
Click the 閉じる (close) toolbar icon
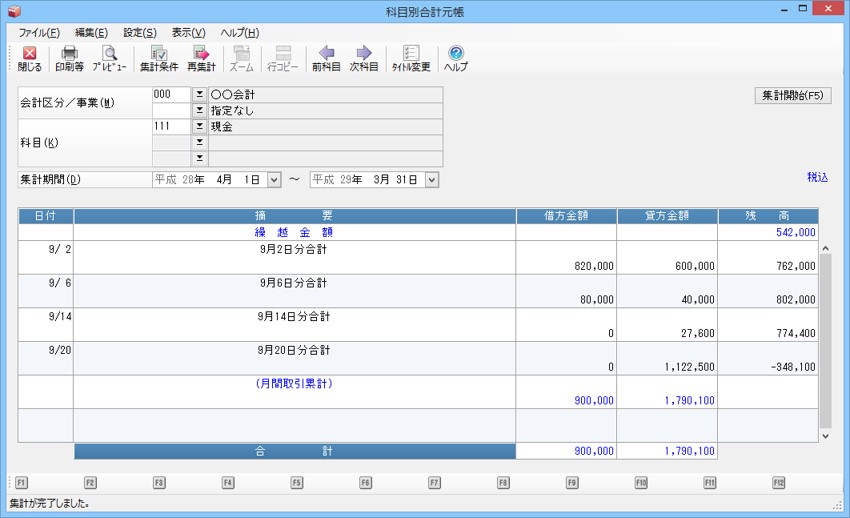coord(29,58)
